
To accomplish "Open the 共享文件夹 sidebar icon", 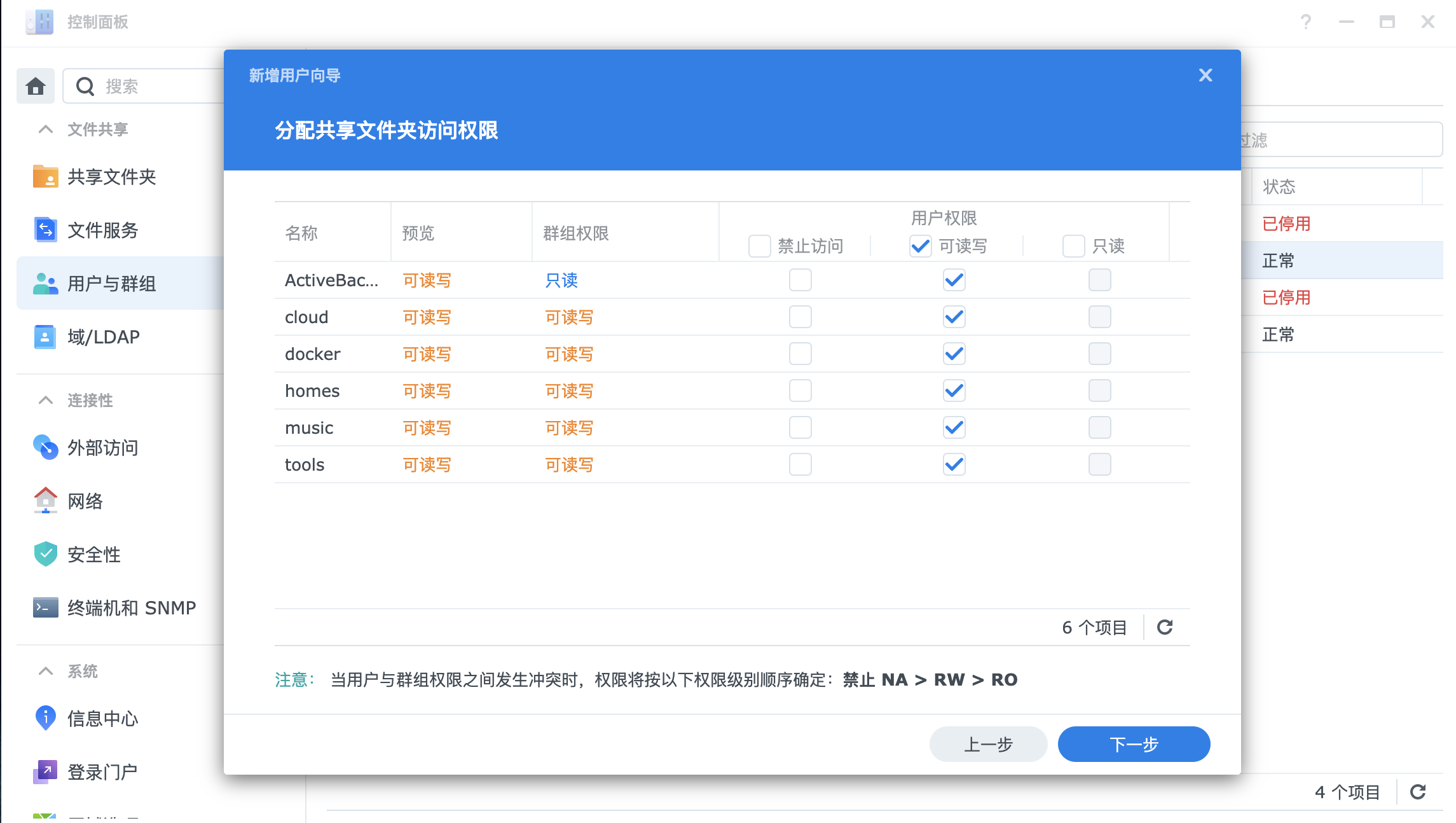I will (x=45, y=177).
